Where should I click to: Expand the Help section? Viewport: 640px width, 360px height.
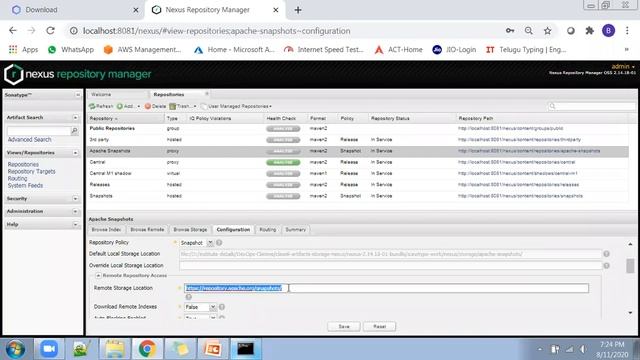76,224
